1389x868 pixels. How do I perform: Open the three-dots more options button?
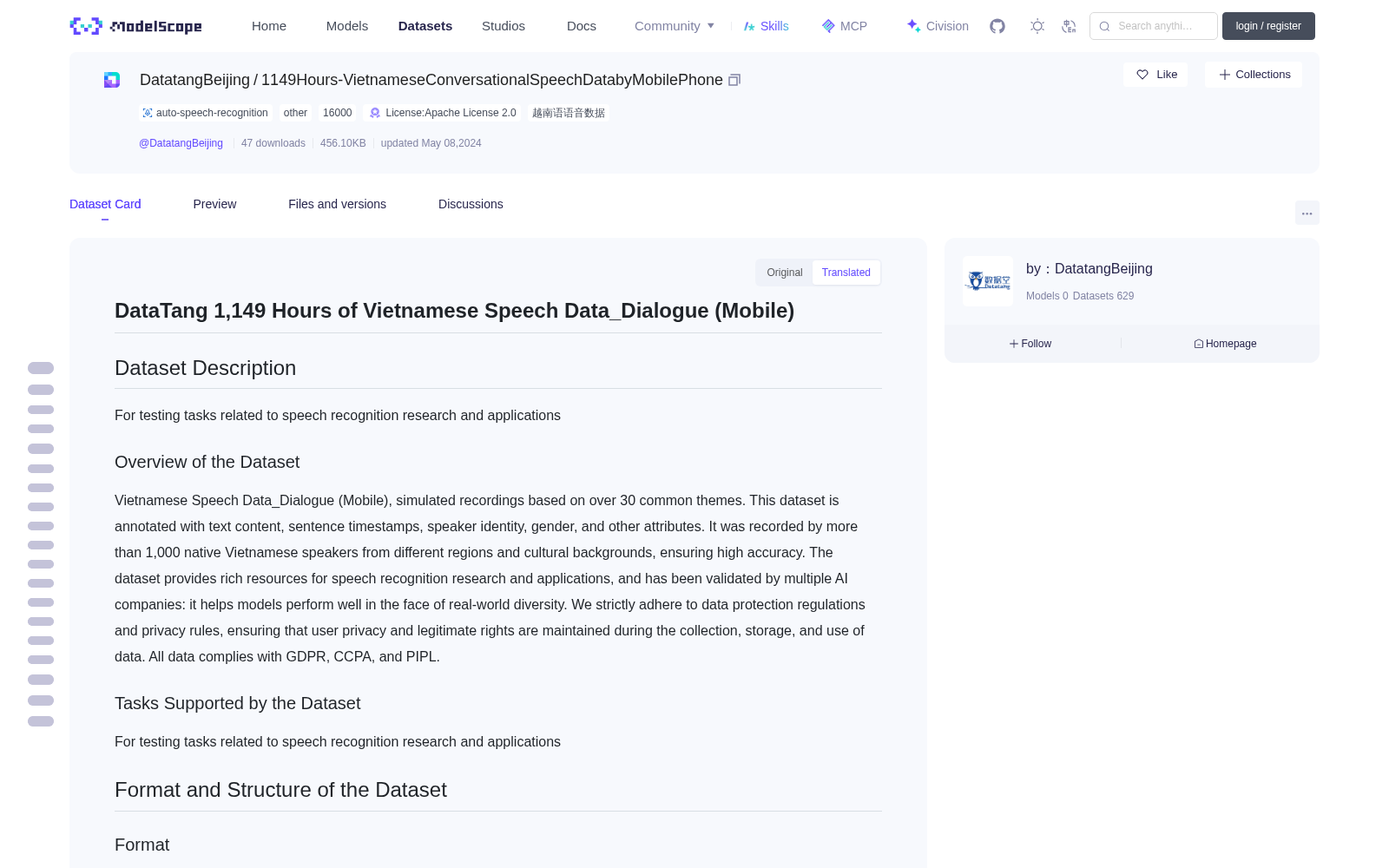click(x=1307, y=213)
